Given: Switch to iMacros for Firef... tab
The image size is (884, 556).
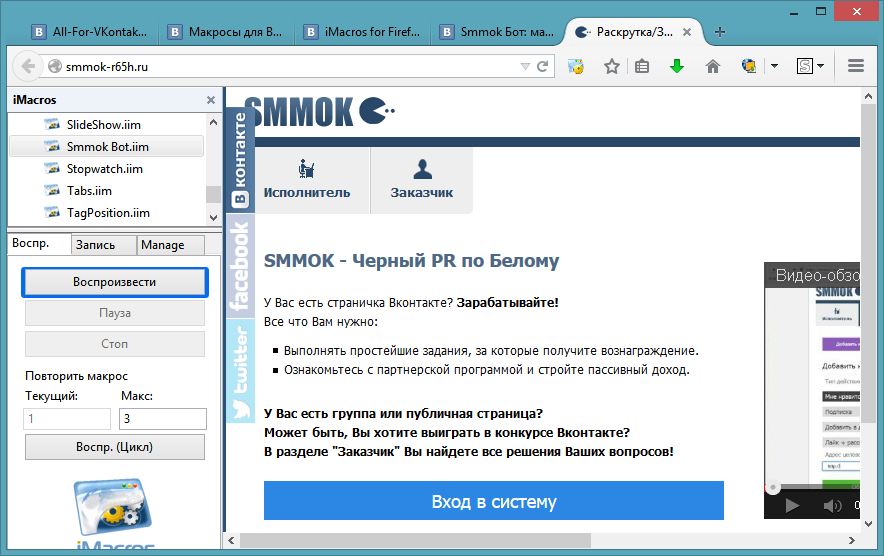Looking at the screenshot, I should (363, 32).
